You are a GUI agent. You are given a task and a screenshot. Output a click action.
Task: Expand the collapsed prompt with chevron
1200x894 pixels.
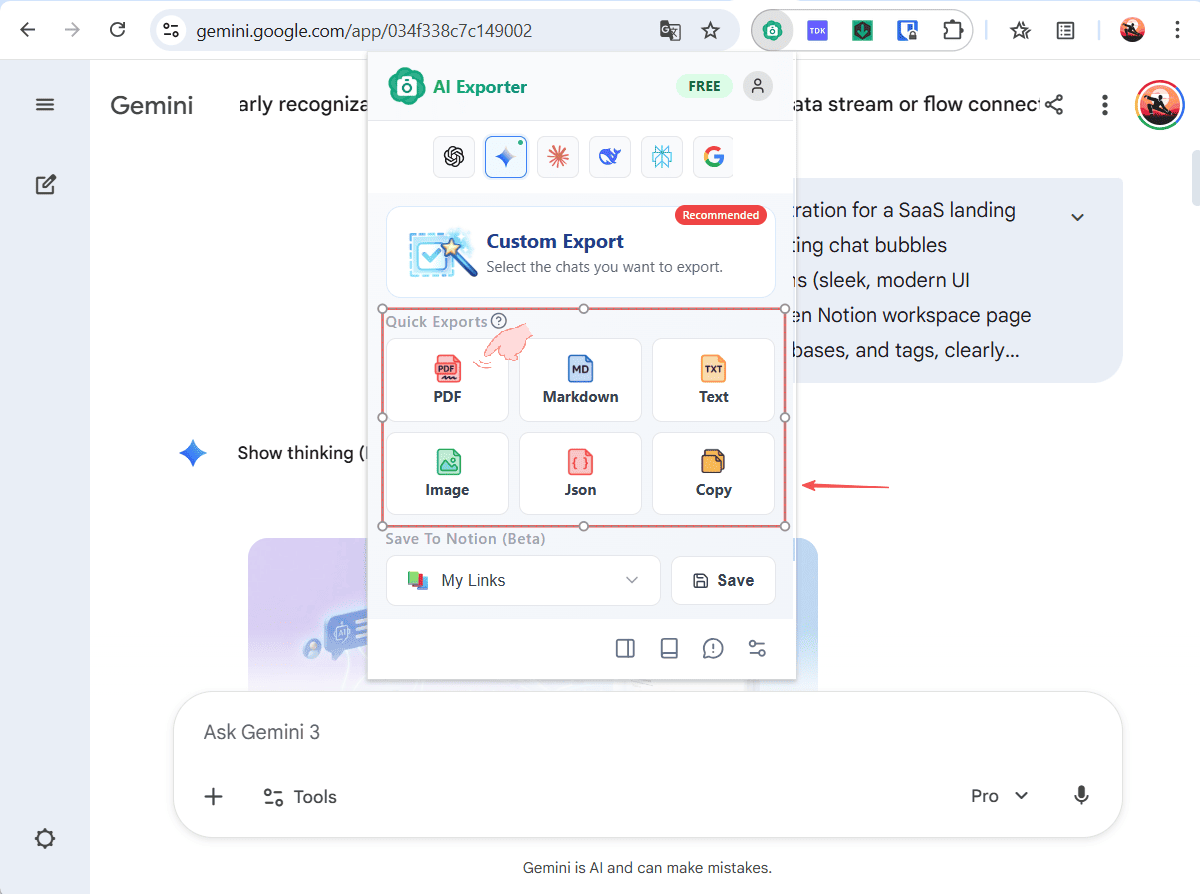pos(1077,217)
